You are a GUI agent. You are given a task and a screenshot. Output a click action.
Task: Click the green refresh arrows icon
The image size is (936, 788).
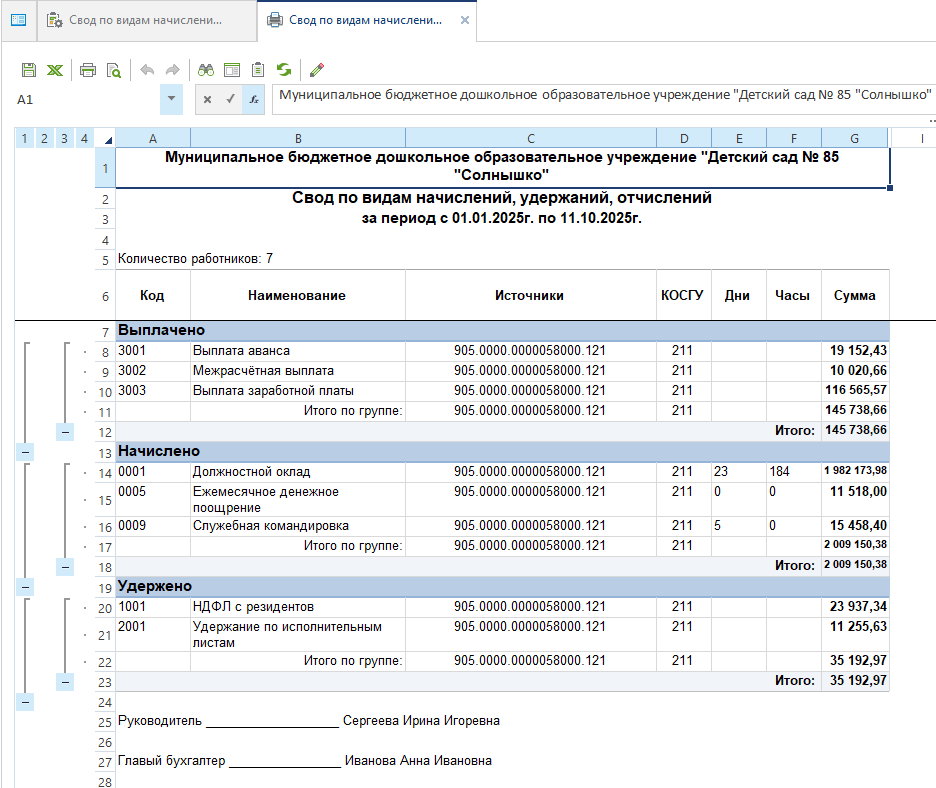coord(285,70)
